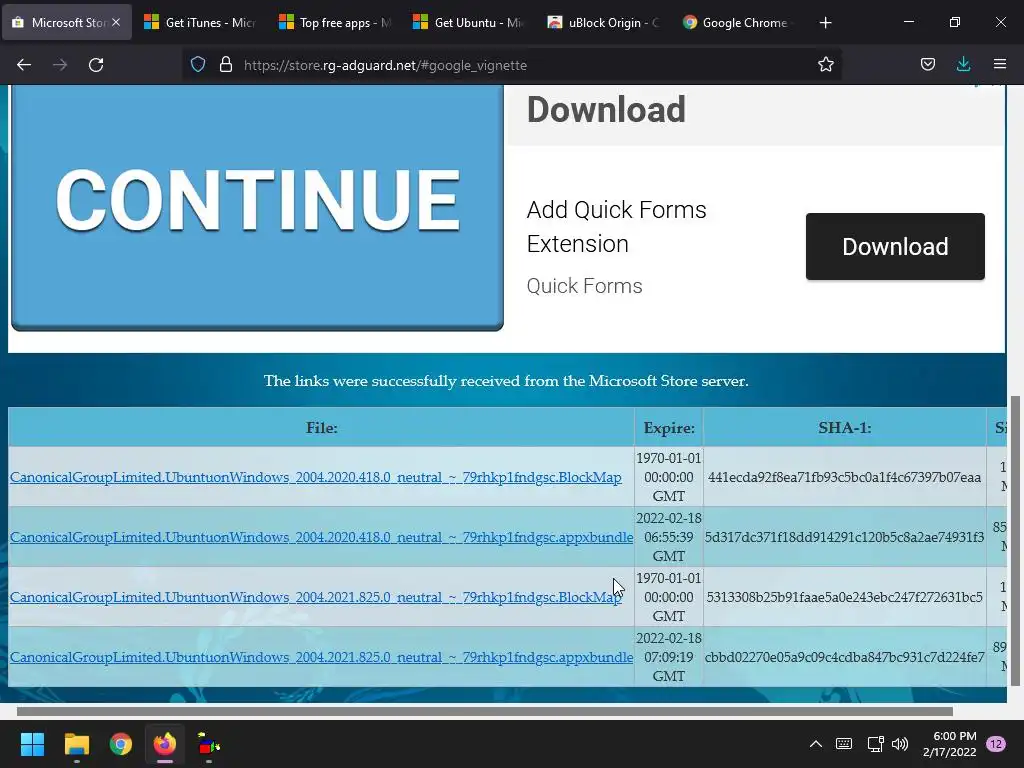Image resolution: width=1024 pixels, height=768 pixels.
Task: Click the horizontal page scrollbar
Action: click(x=485, y=711)
